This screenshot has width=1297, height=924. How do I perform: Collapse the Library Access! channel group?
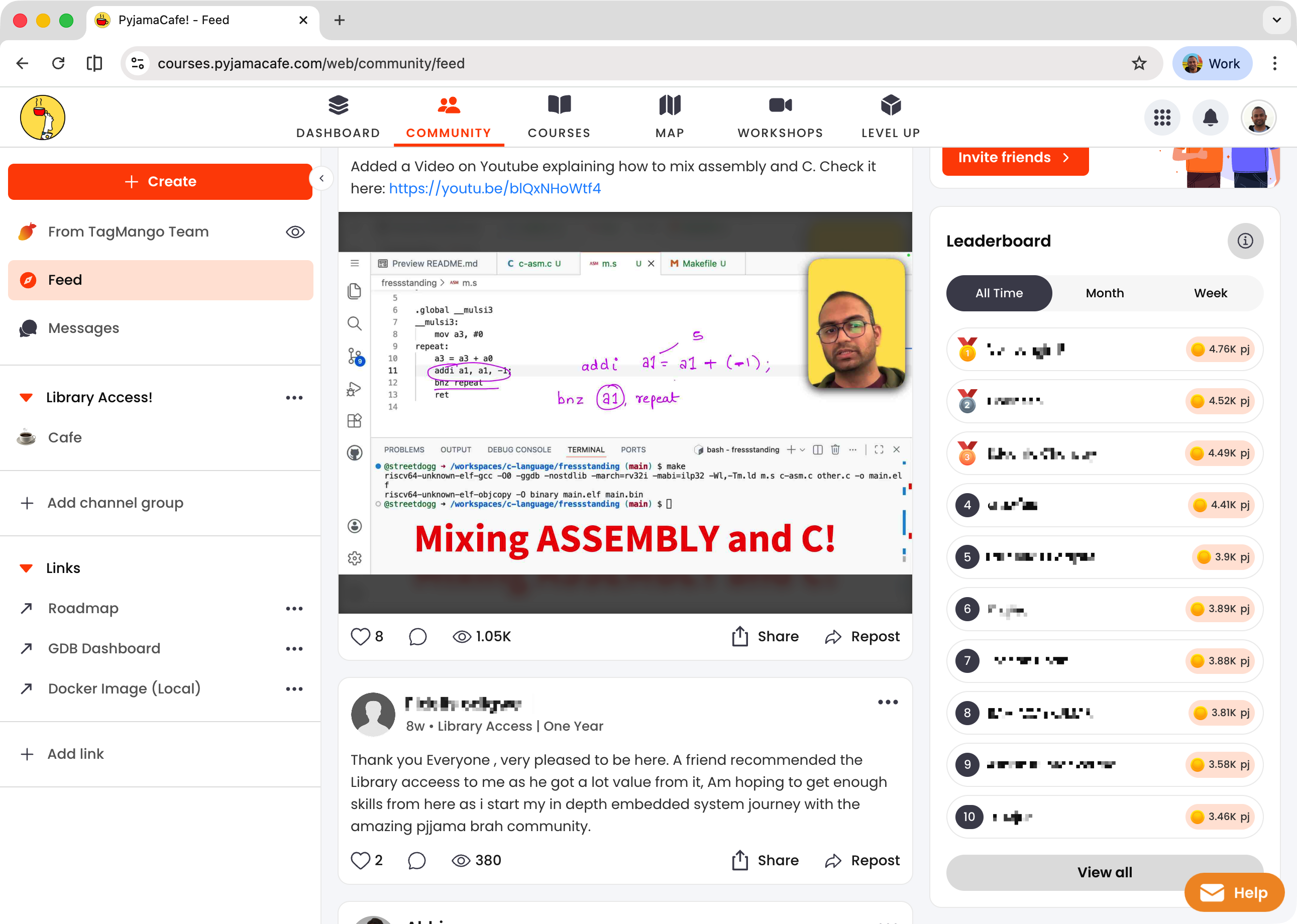click(x=26, y=397)
